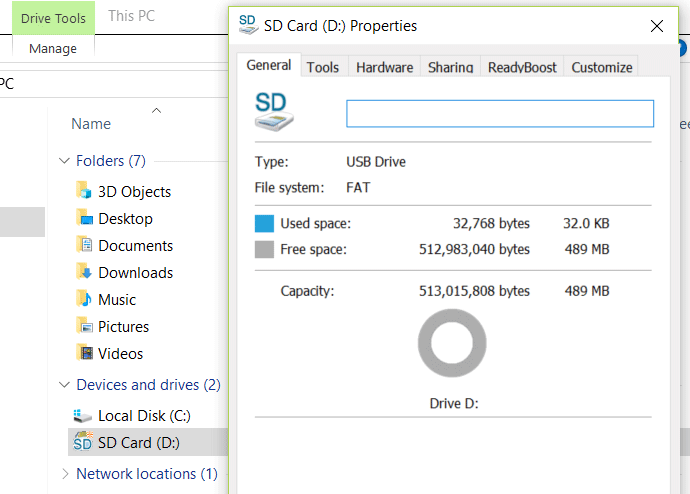
Task: Click the Music folder icon
Action: pyautogui.click(x=84, y=299)
